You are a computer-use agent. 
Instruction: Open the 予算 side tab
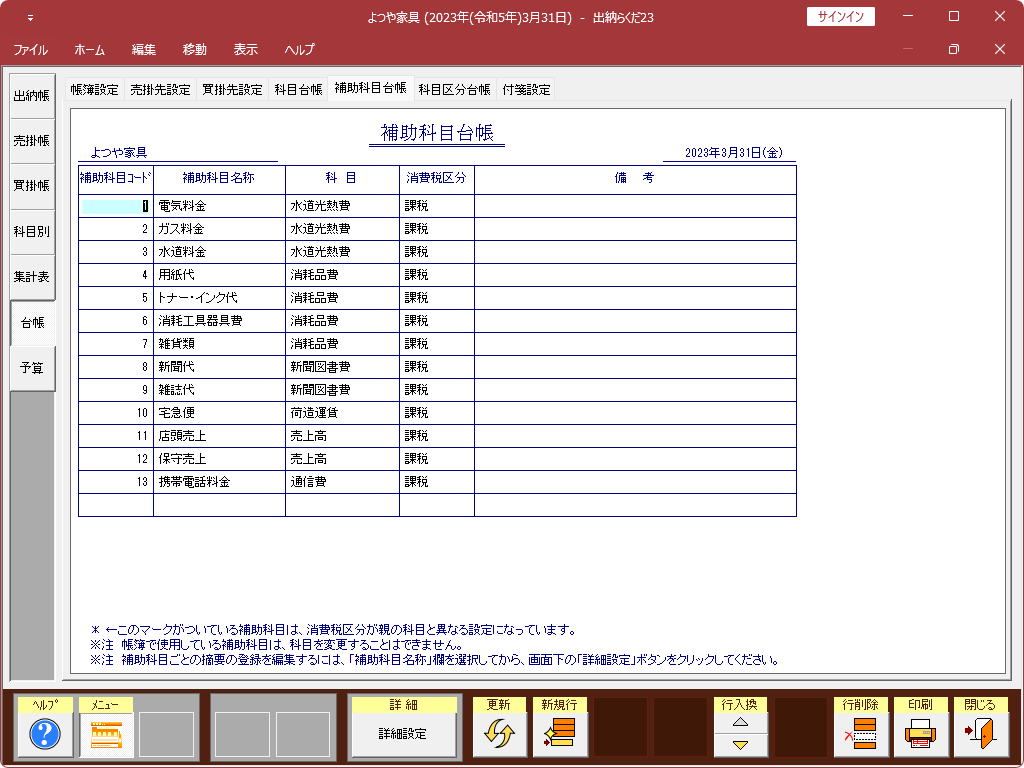[32, 368]
